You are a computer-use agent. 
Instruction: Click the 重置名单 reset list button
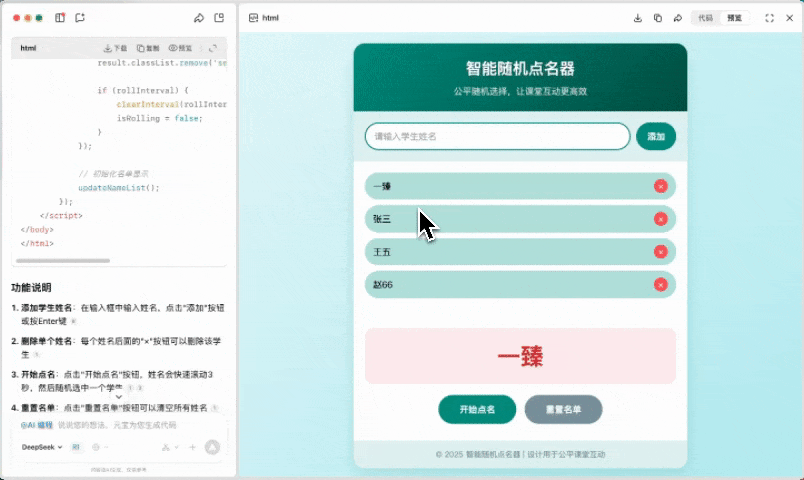coord(563,409)
